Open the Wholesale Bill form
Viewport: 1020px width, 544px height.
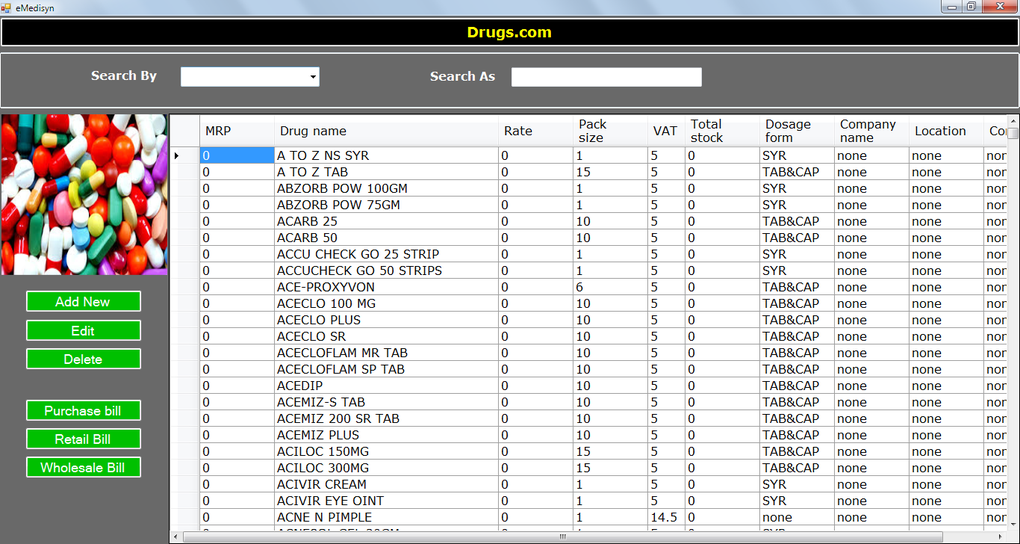tap(83, 467)
